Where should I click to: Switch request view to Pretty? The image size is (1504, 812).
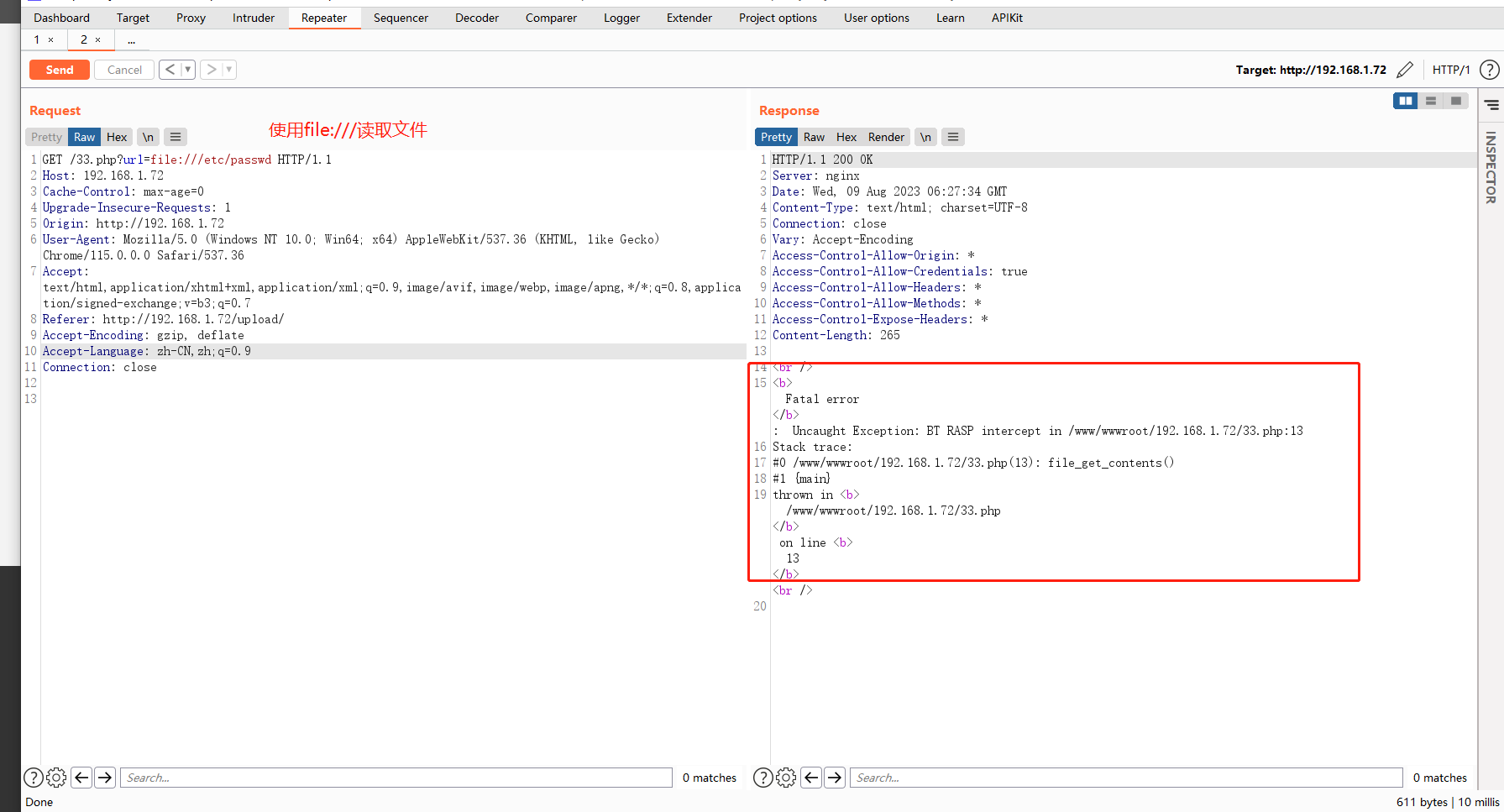(46, 137)
